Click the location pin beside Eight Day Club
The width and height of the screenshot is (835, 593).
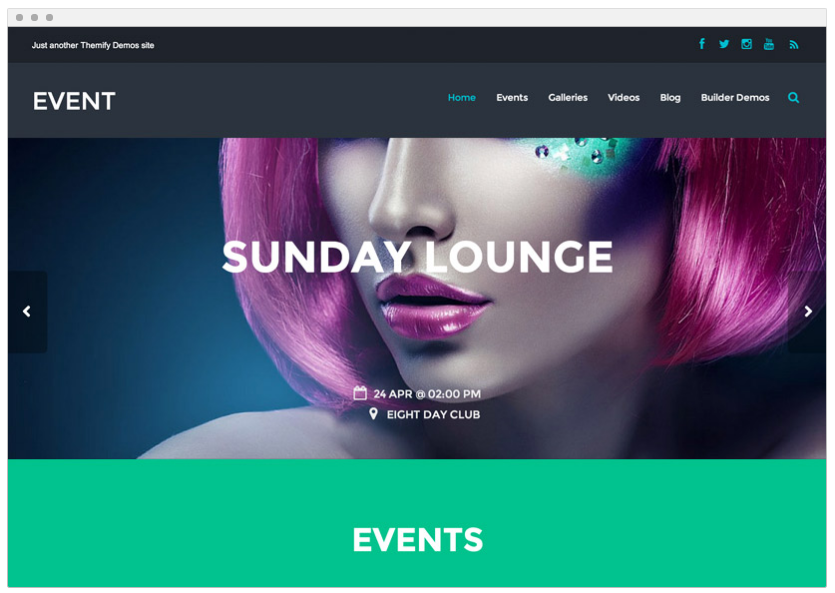tap(373, 414)
